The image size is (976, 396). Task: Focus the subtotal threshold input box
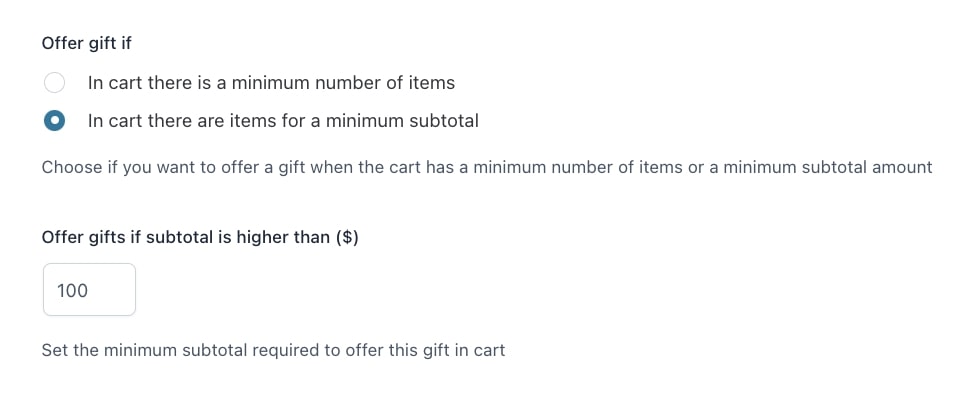89,290
